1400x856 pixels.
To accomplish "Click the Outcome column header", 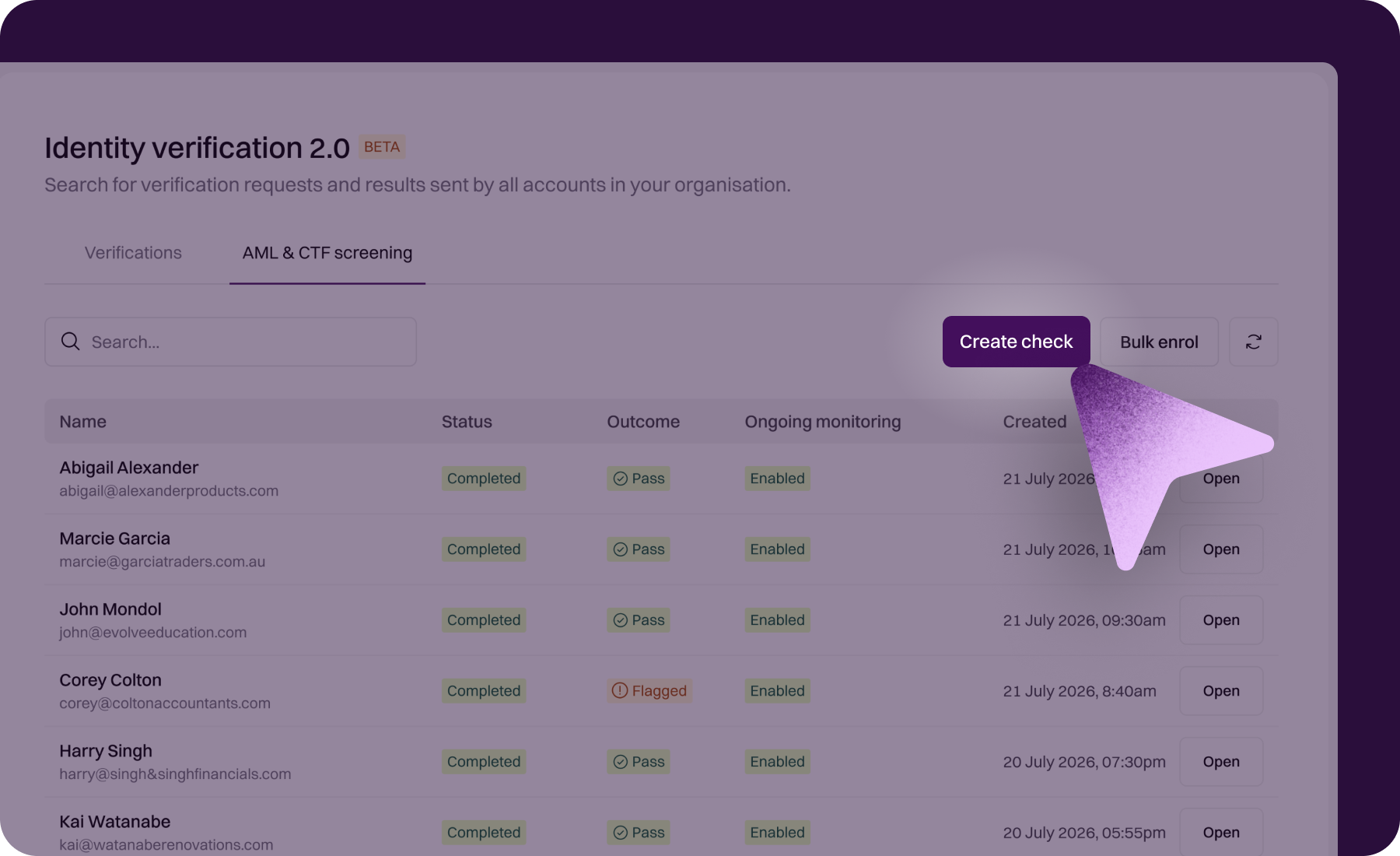I will [643, 422].
